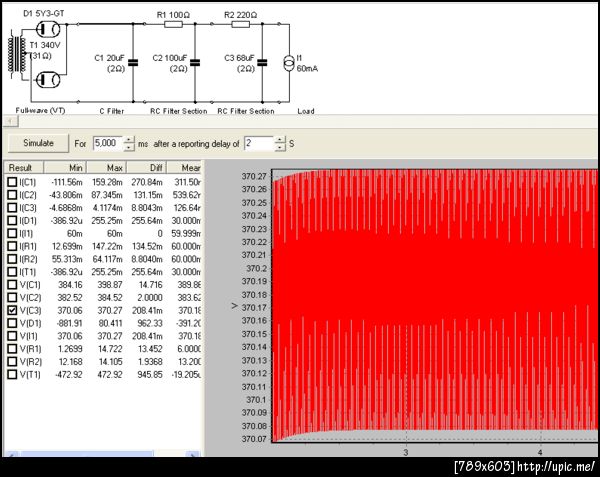600x477 pixels.
Task: Sort by the Mean column header
Action: 184,168
